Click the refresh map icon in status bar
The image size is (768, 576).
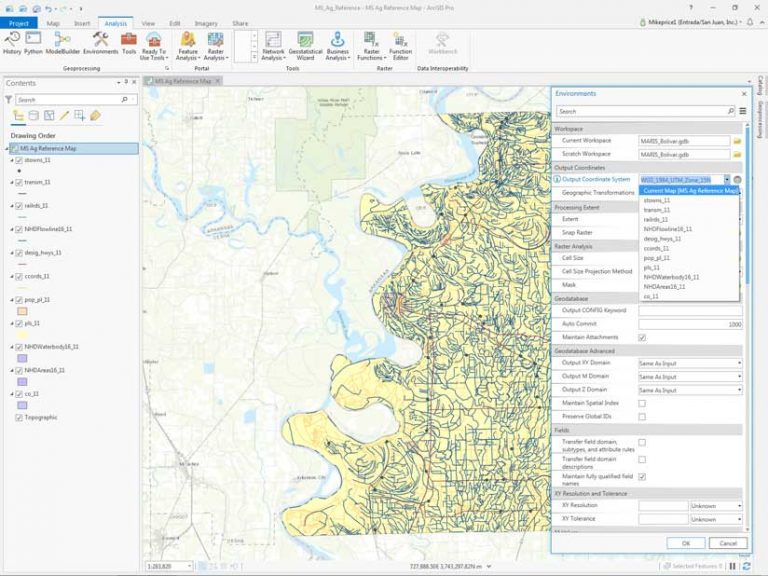746,566
